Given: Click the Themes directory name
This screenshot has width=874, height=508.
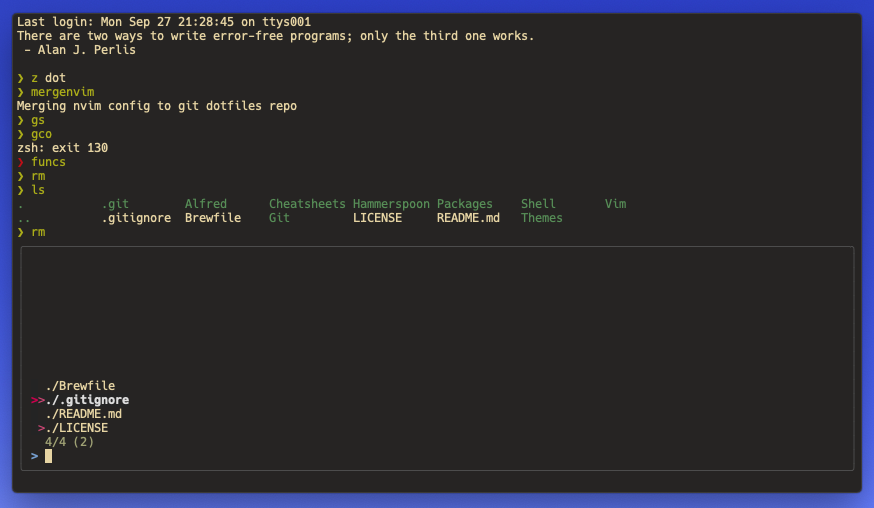Looking at the screenshot, I should (542, 218).
